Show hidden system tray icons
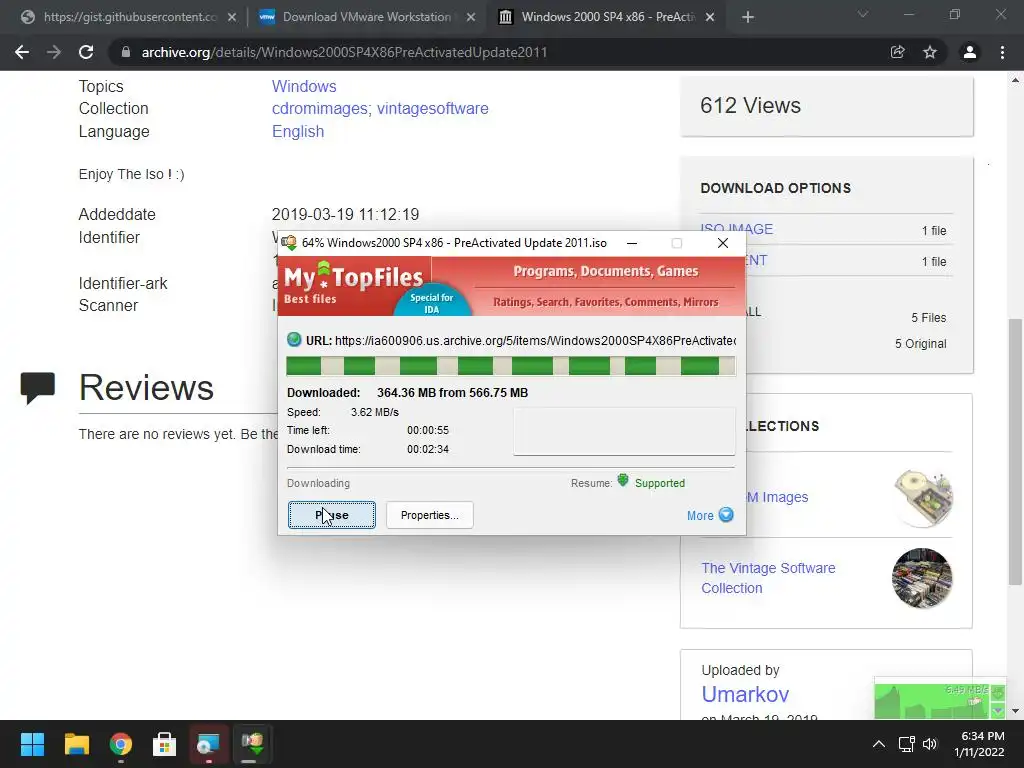 (x=879, y=744)
